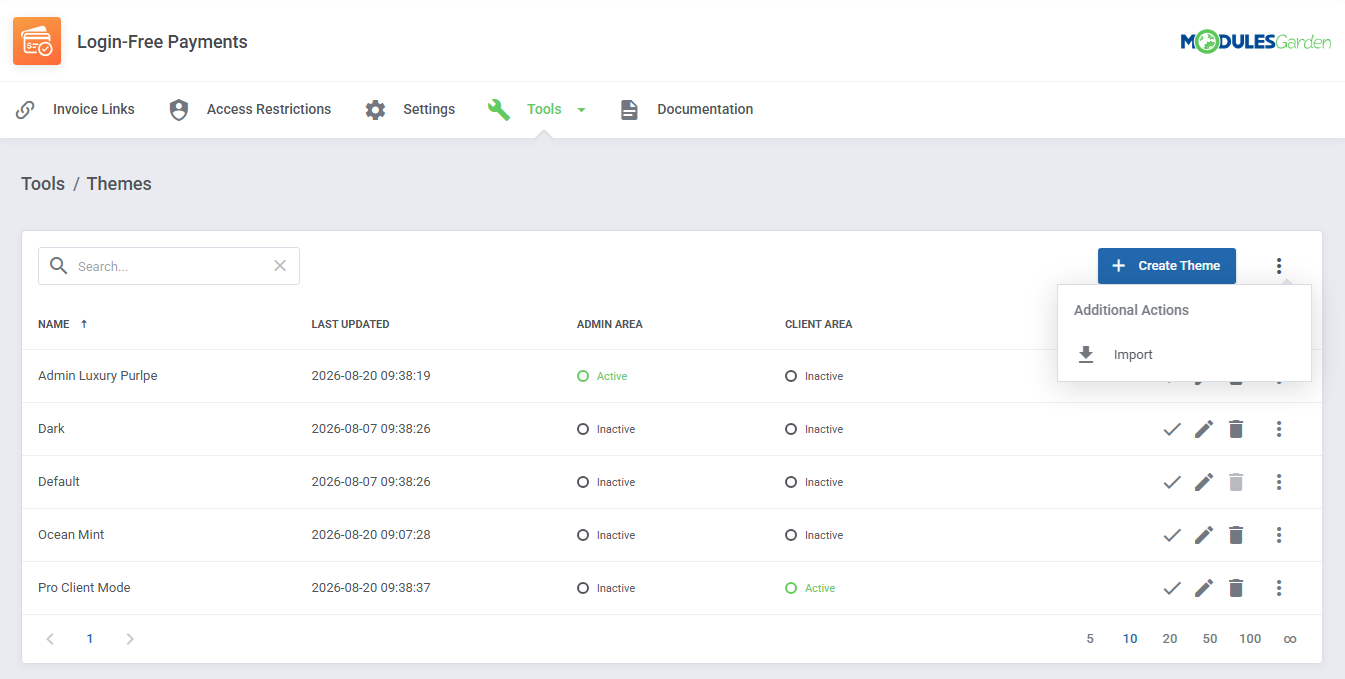
Task: Go to the Settings tab
Action: (x=410, y=109)
